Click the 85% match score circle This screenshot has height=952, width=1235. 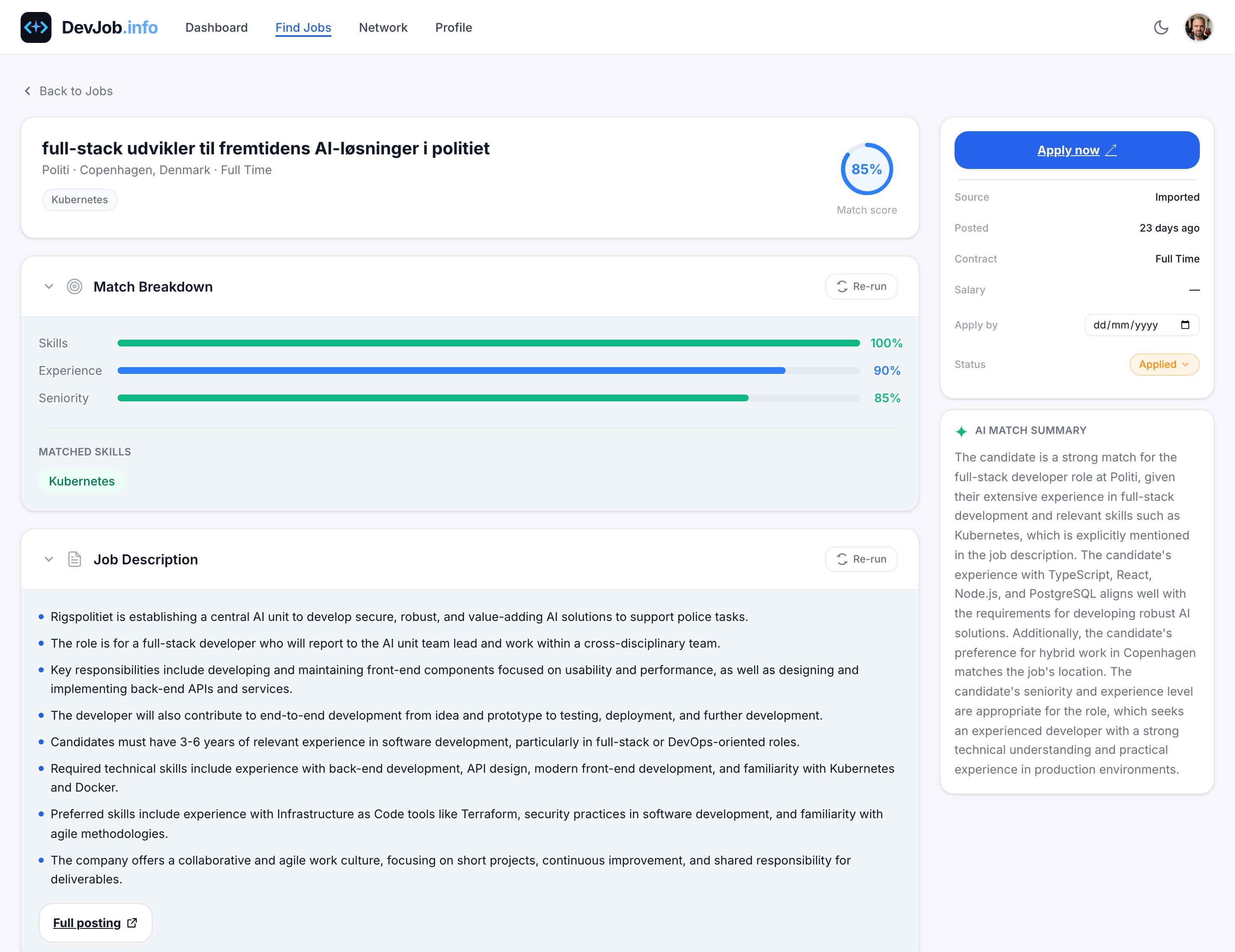tap(866, 169)
